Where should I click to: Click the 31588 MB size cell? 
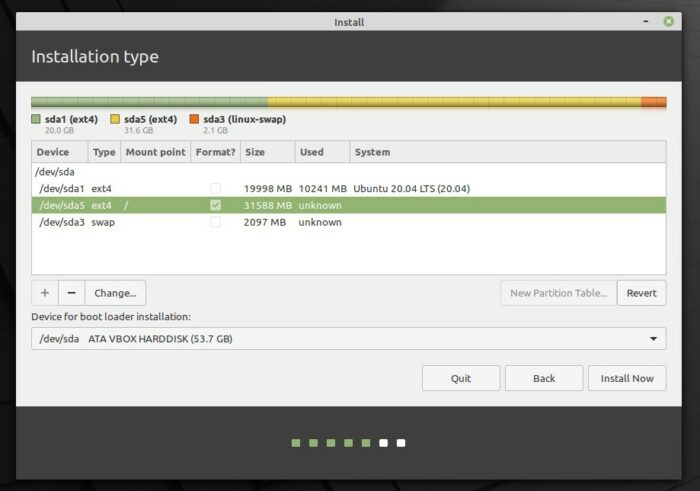click(268, 205)
